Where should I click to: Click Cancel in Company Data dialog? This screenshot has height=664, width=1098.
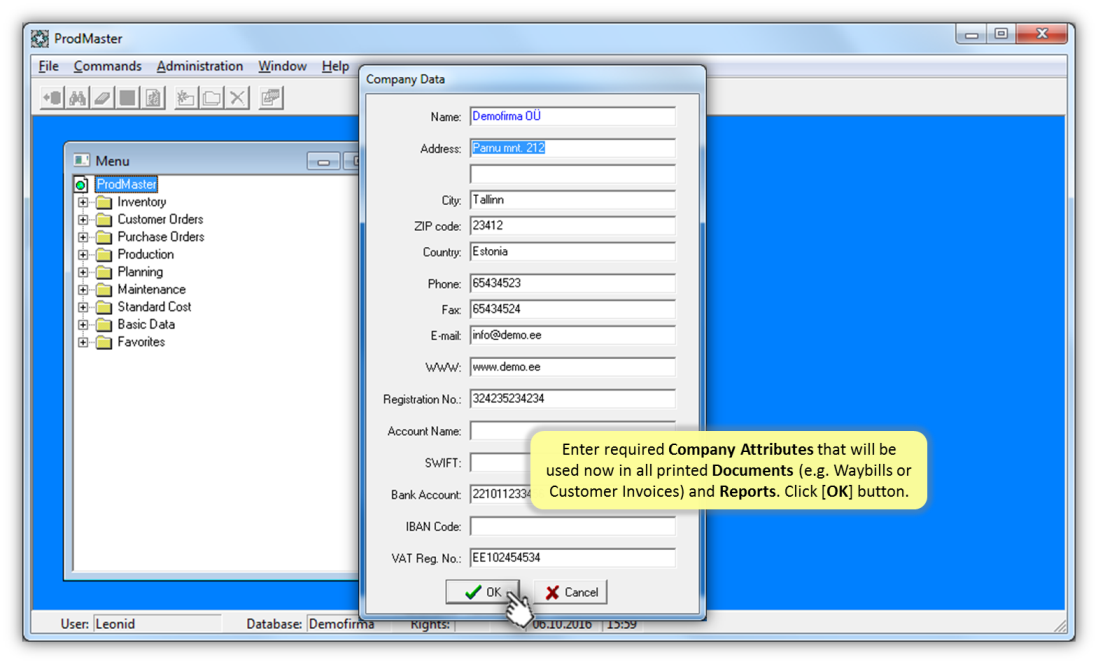point(571,592)
